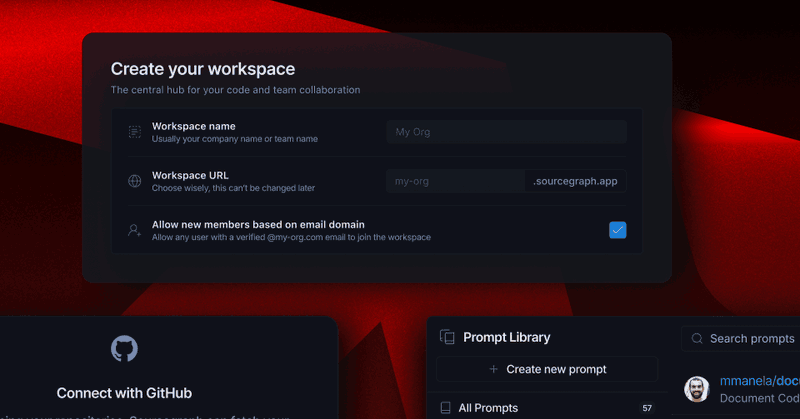
Task: Click the add-member person icon
Action: [x=135, y=230]
